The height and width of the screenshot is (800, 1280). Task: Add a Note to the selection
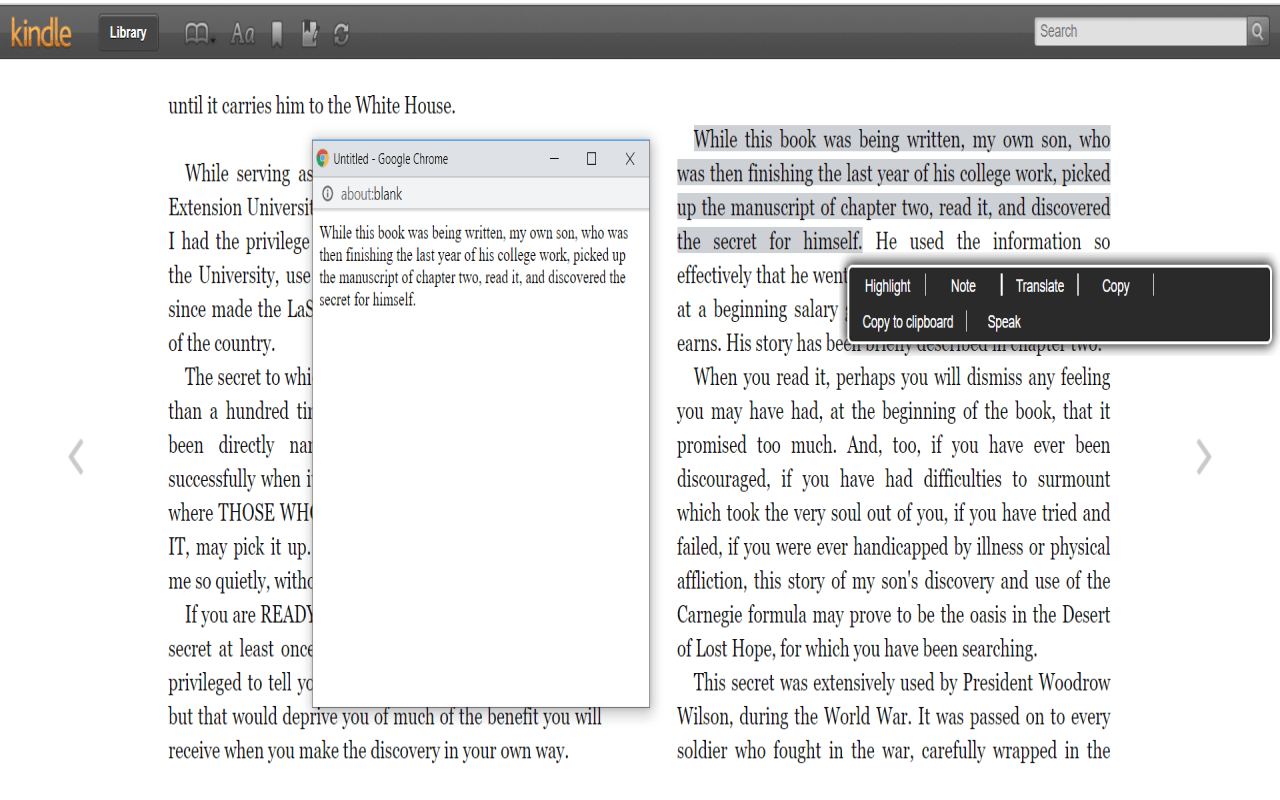[962, 285]
